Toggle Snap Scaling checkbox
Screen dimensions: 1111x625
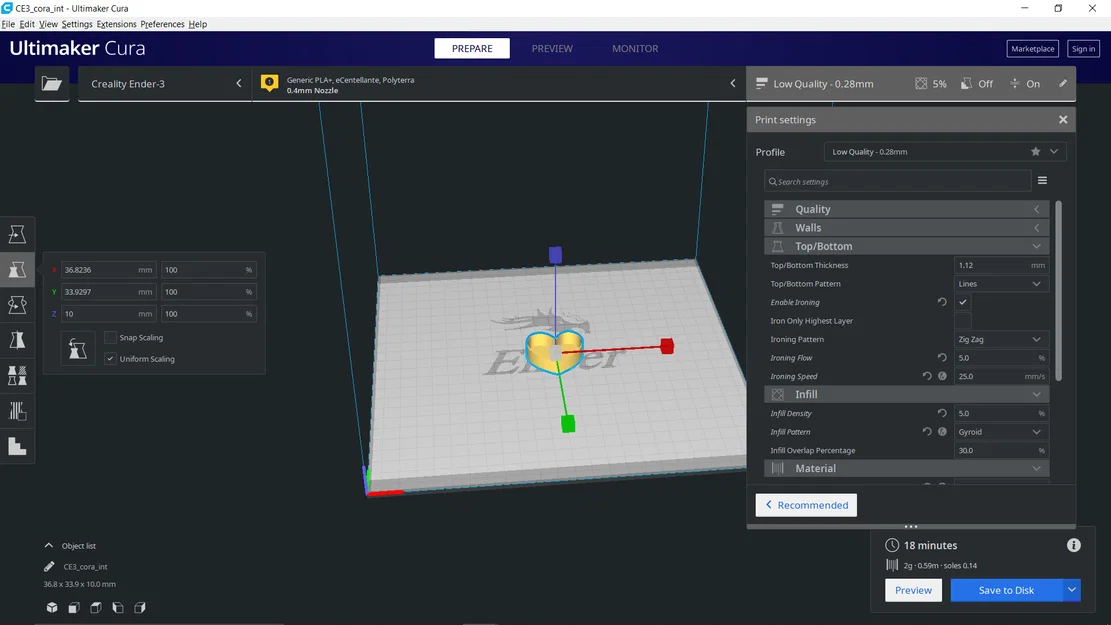click(x=110, y=337)
